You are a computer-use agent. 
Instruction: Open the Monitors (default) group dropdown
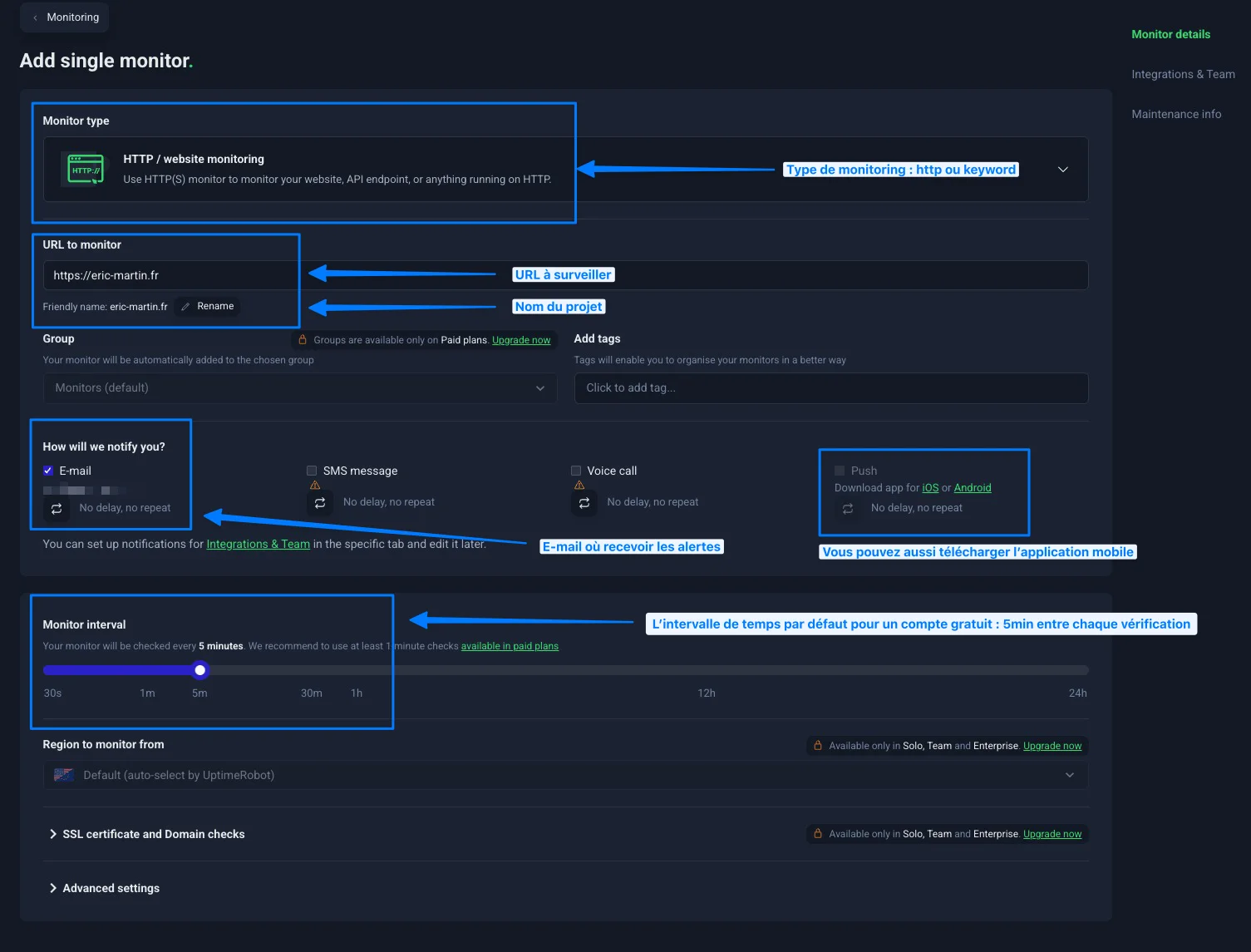299,388
